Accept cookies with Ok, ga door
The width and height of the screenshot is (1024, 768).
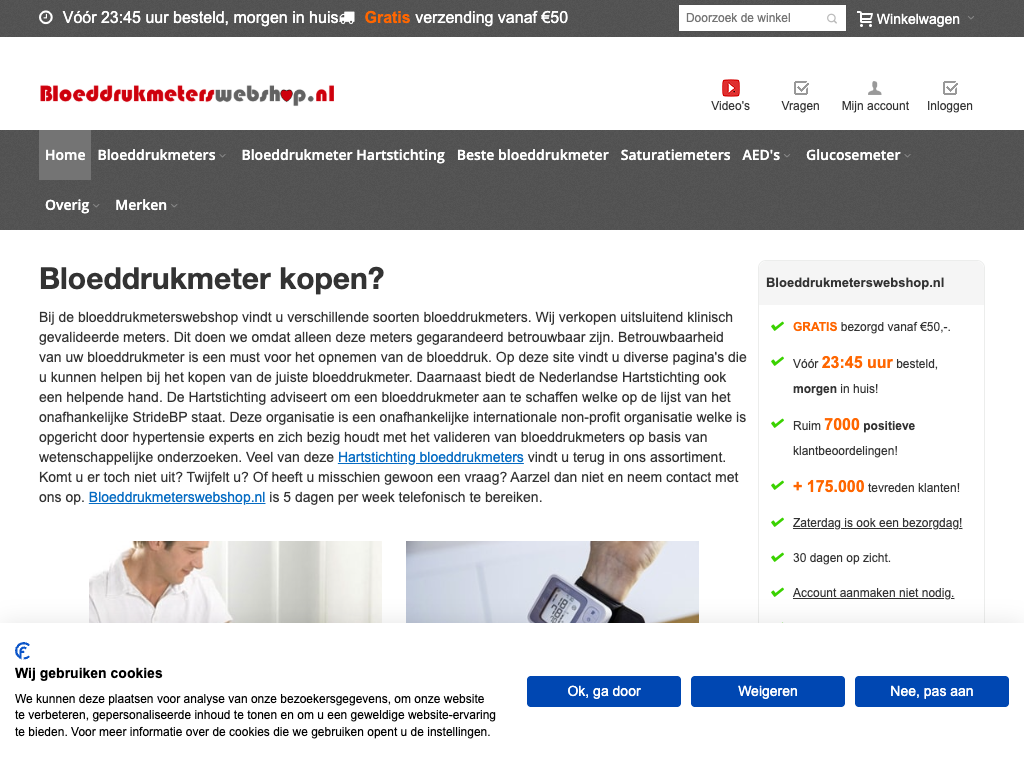(604, 691)
